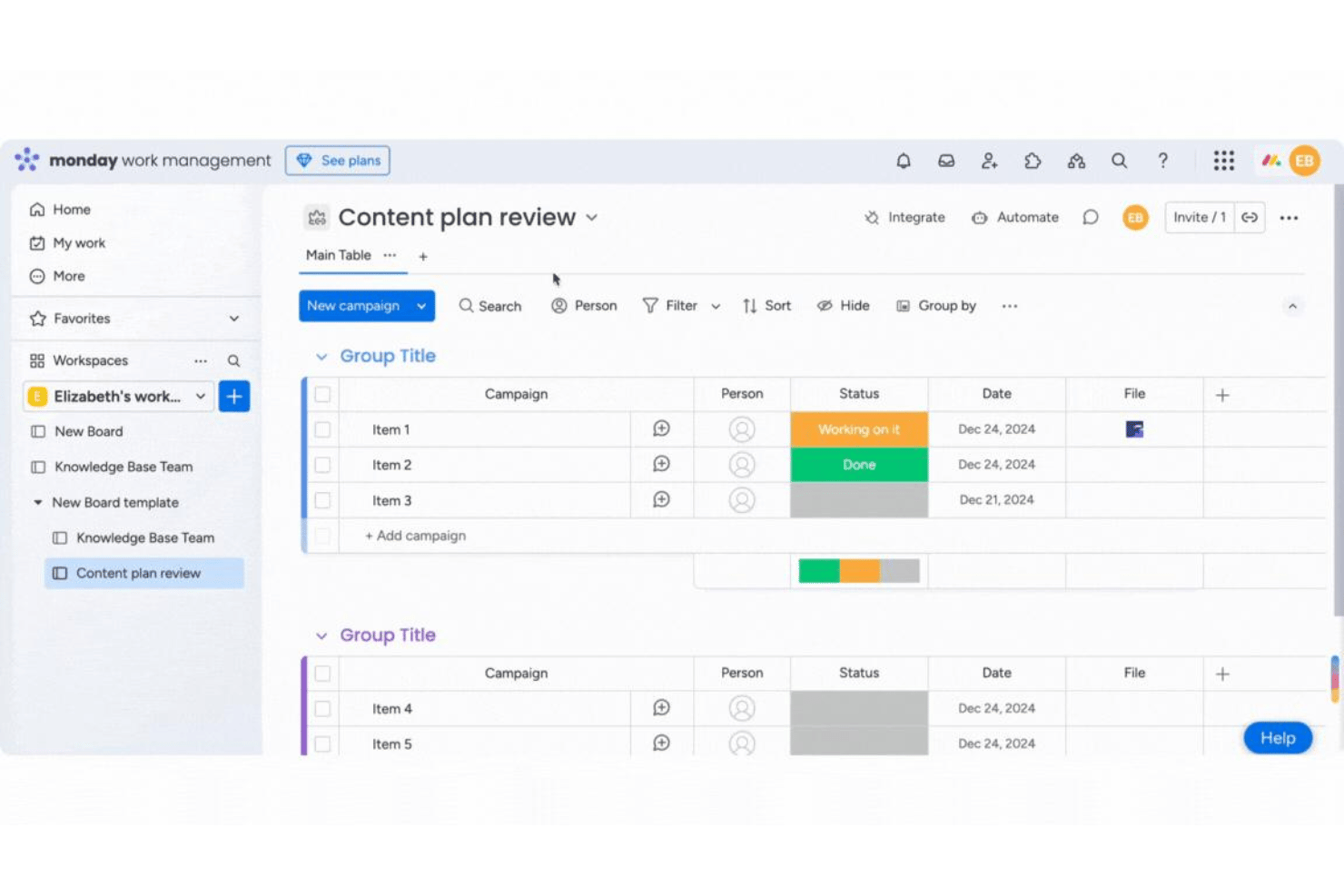
Task: Open Item 4 conversation update icon
Action: coord(661,707)
